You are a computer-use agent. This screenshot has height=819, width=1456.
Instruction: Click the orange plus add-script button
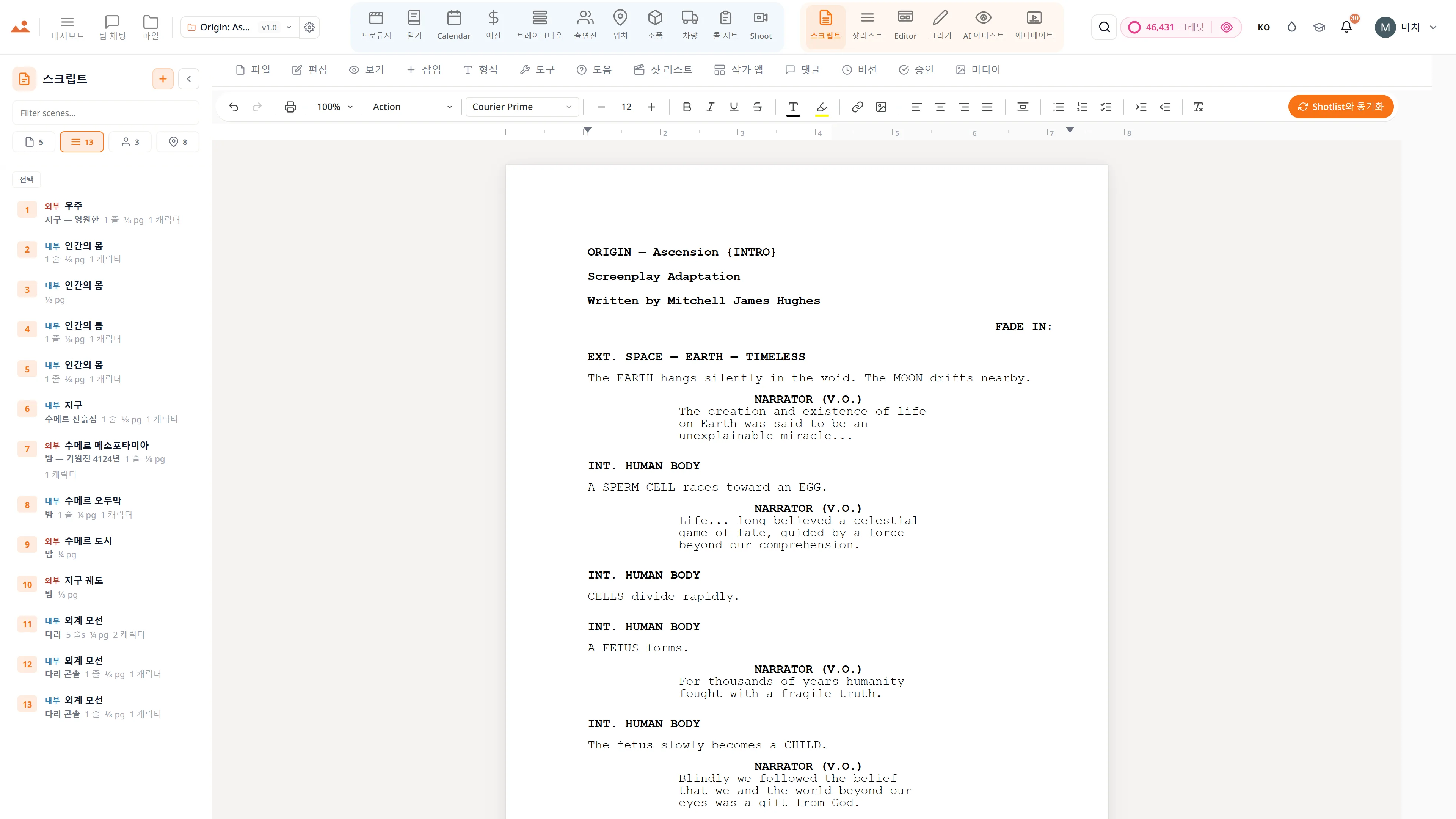click(163, 78)
